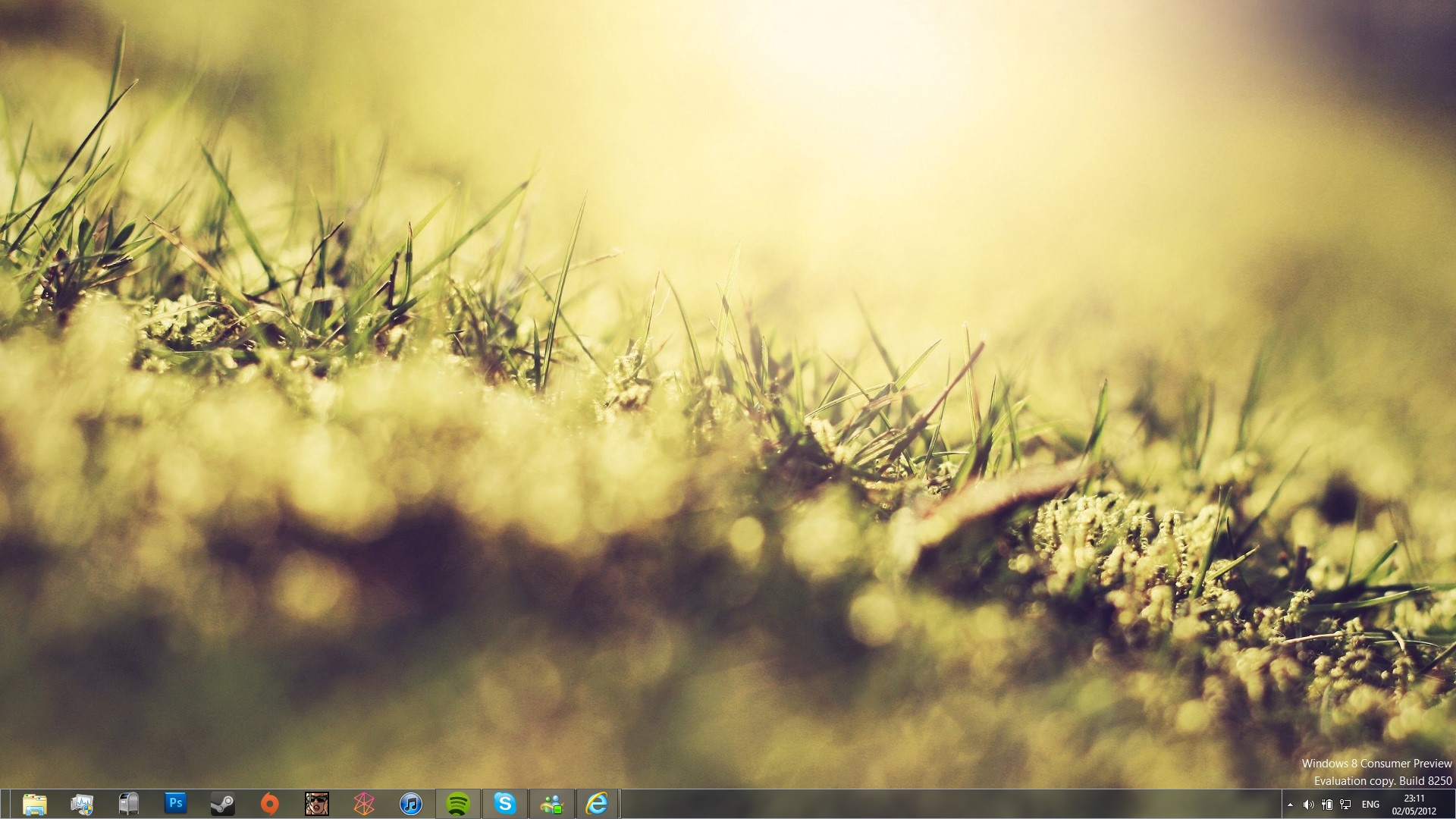The height and width of the screenshot is (819, 1456).
Task: Change the ENG input language
Action: click(1370, 805)
